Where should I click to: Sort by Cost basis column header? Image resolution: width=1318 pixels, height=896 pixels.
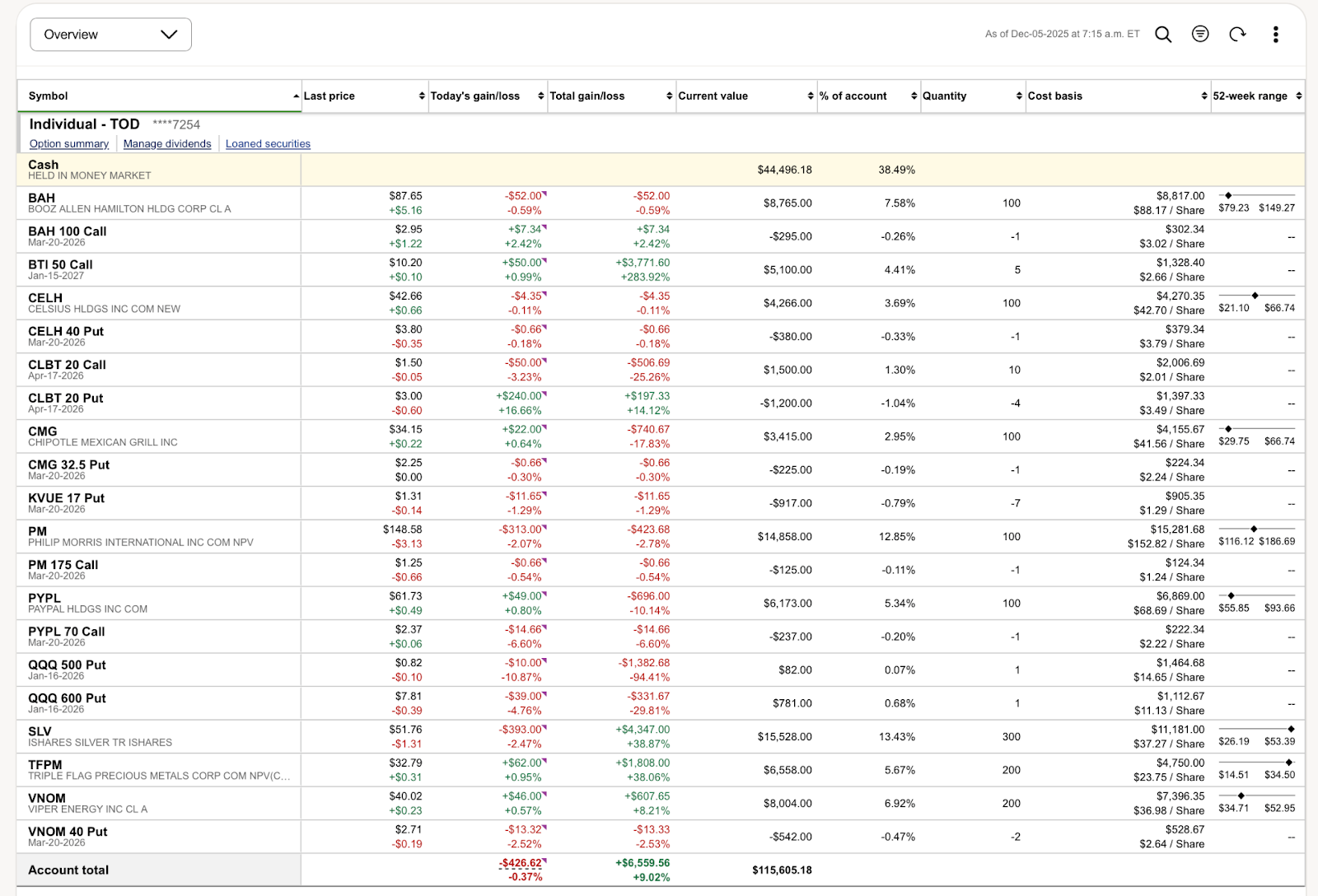(x=1055, y=96)
